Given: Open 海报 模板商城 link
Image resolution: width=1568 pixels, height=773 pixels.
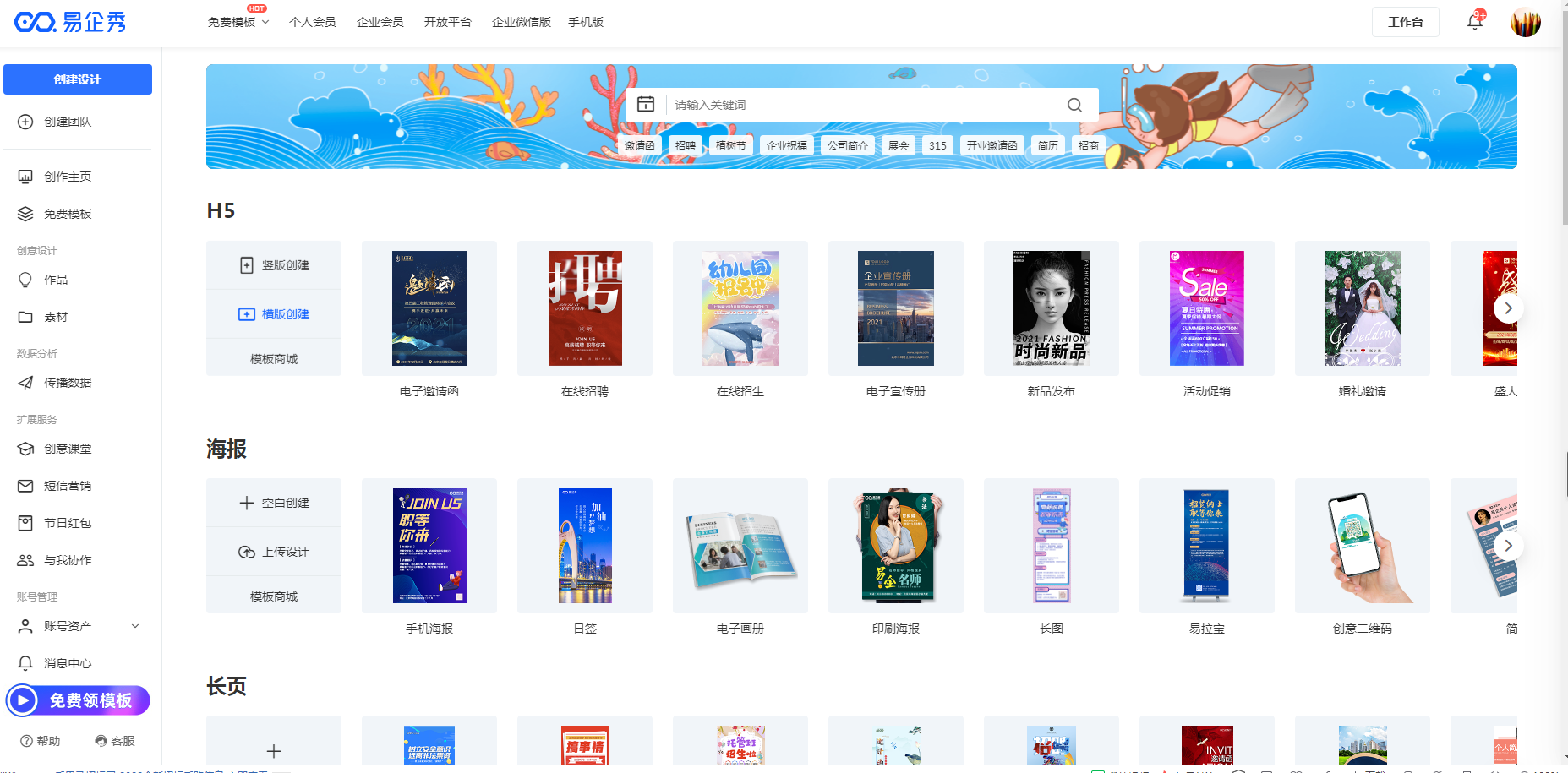Looking at the screenshot, I should 274,596.
